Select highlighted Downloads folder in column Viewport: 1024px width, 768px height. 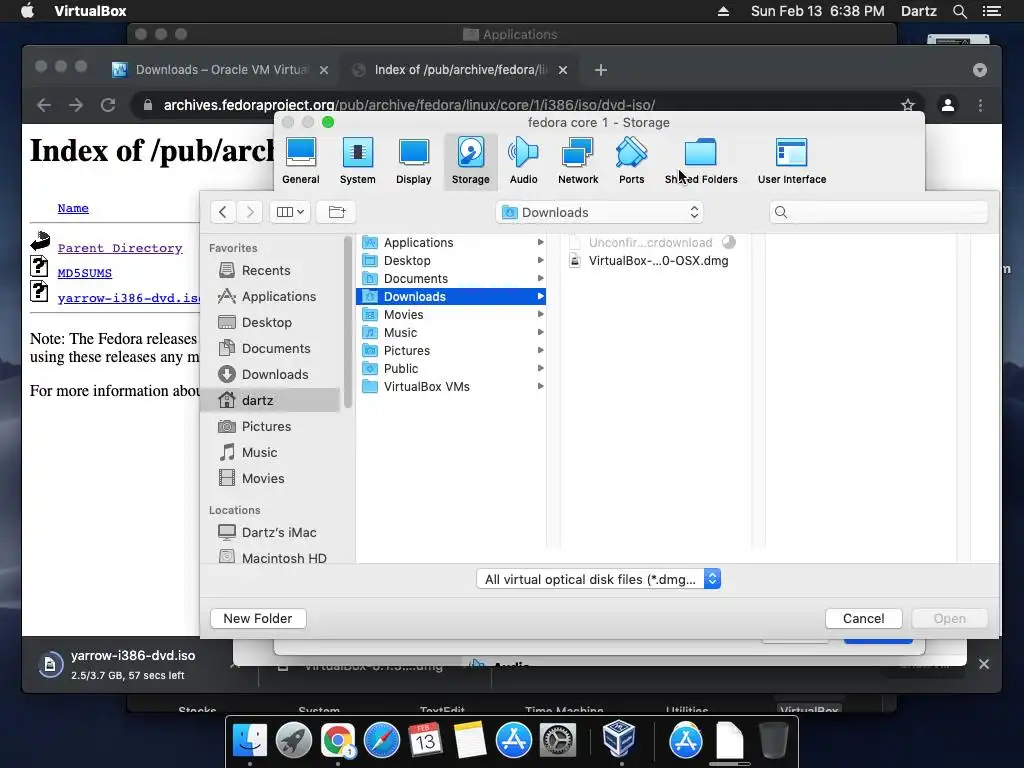click(451, 296)
